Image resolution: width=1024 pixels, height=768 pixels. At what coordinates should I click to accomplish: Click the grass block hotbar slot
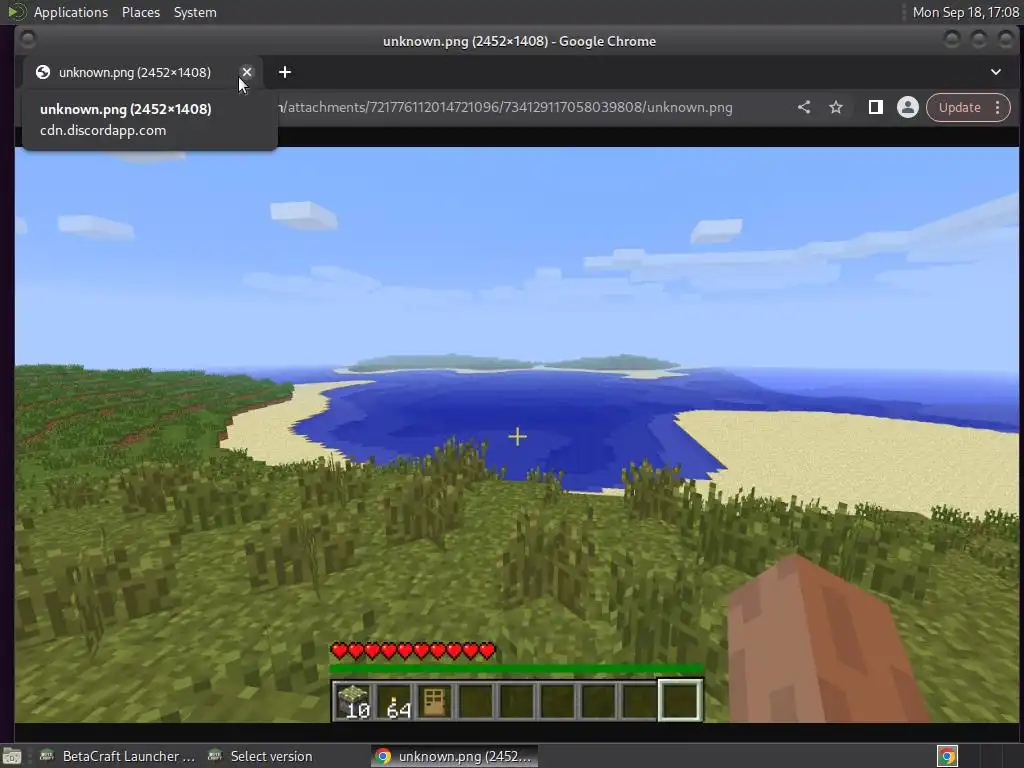pos(353,701)
